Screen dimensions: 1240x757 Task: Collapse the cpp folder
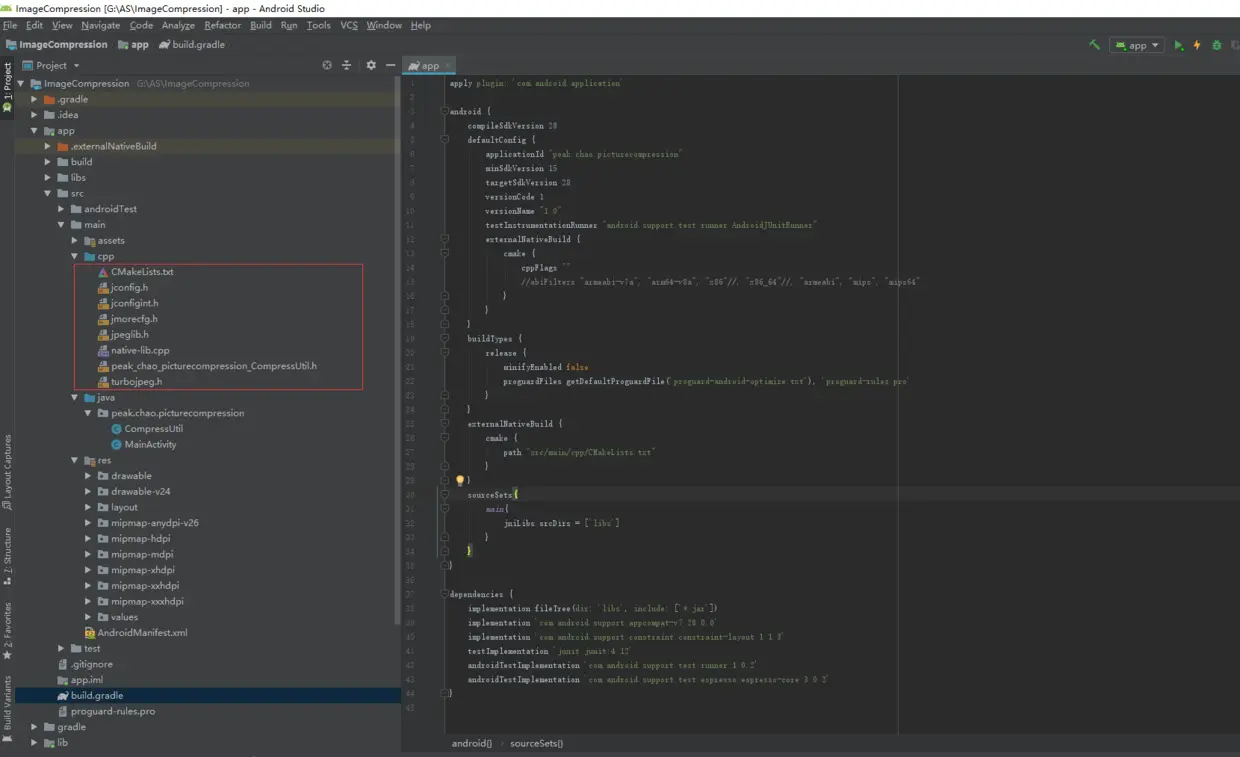point(75,256)
